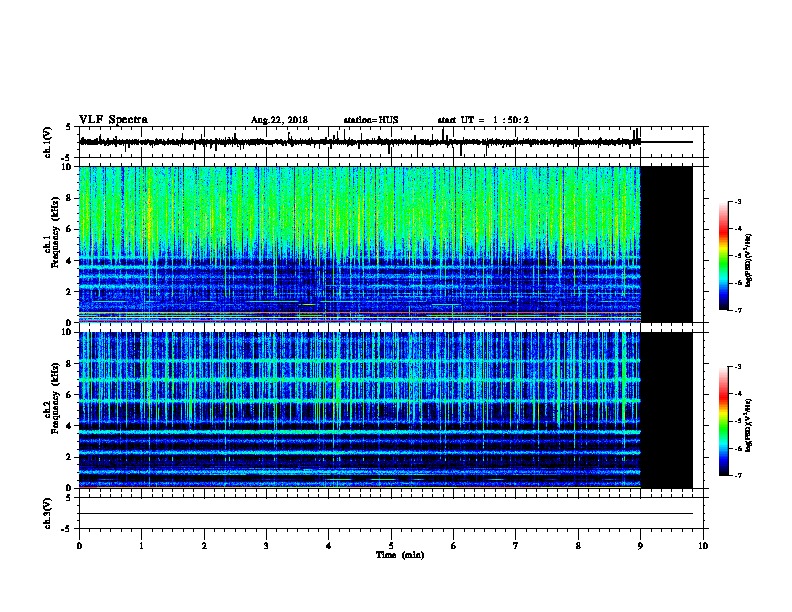
Task: Click the time axis tick label '0'
Action: pyautogui.click(x=79, y=546)
